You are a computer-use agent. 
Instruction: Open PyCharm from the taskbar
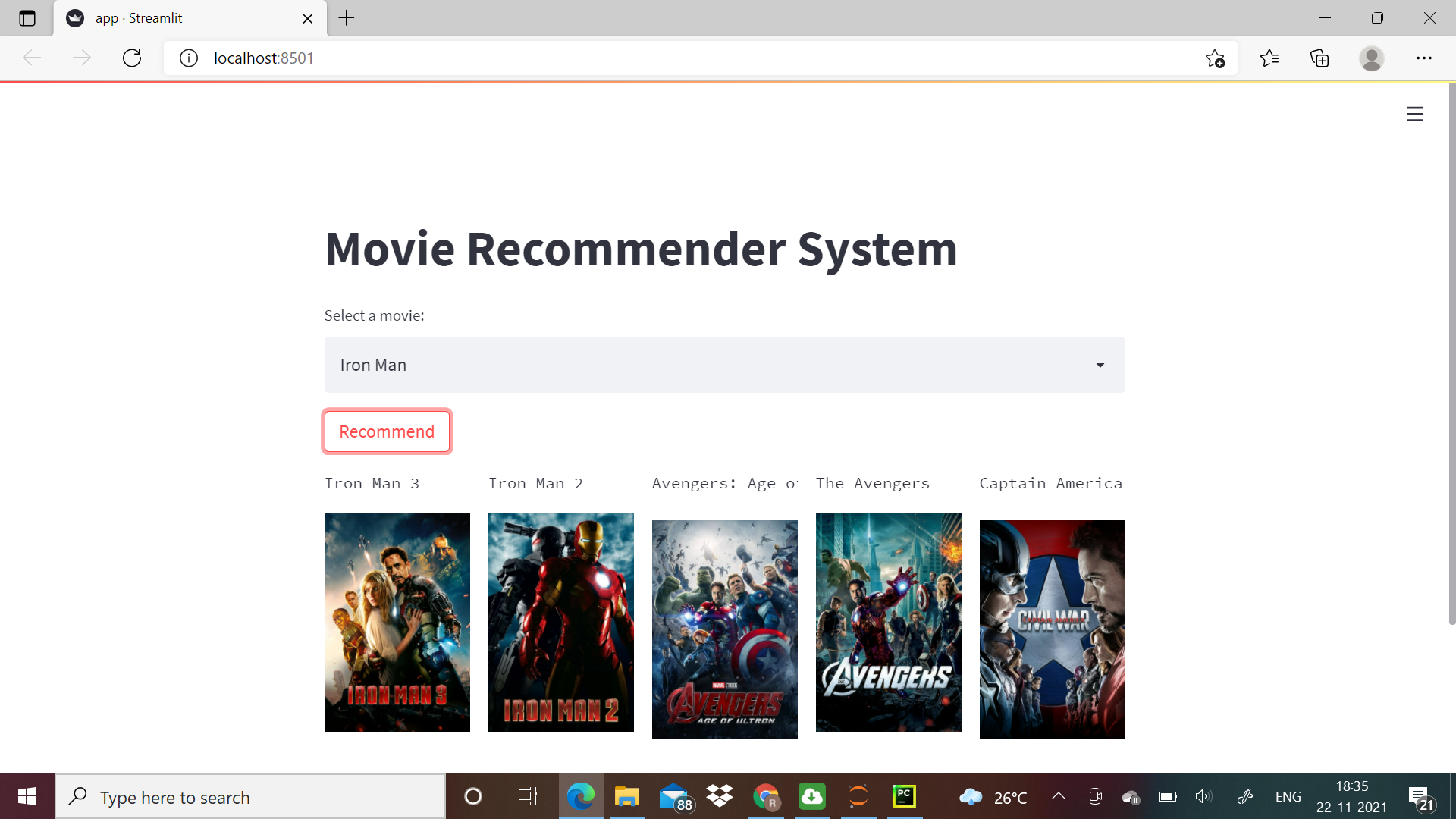[x=903, y=796]
